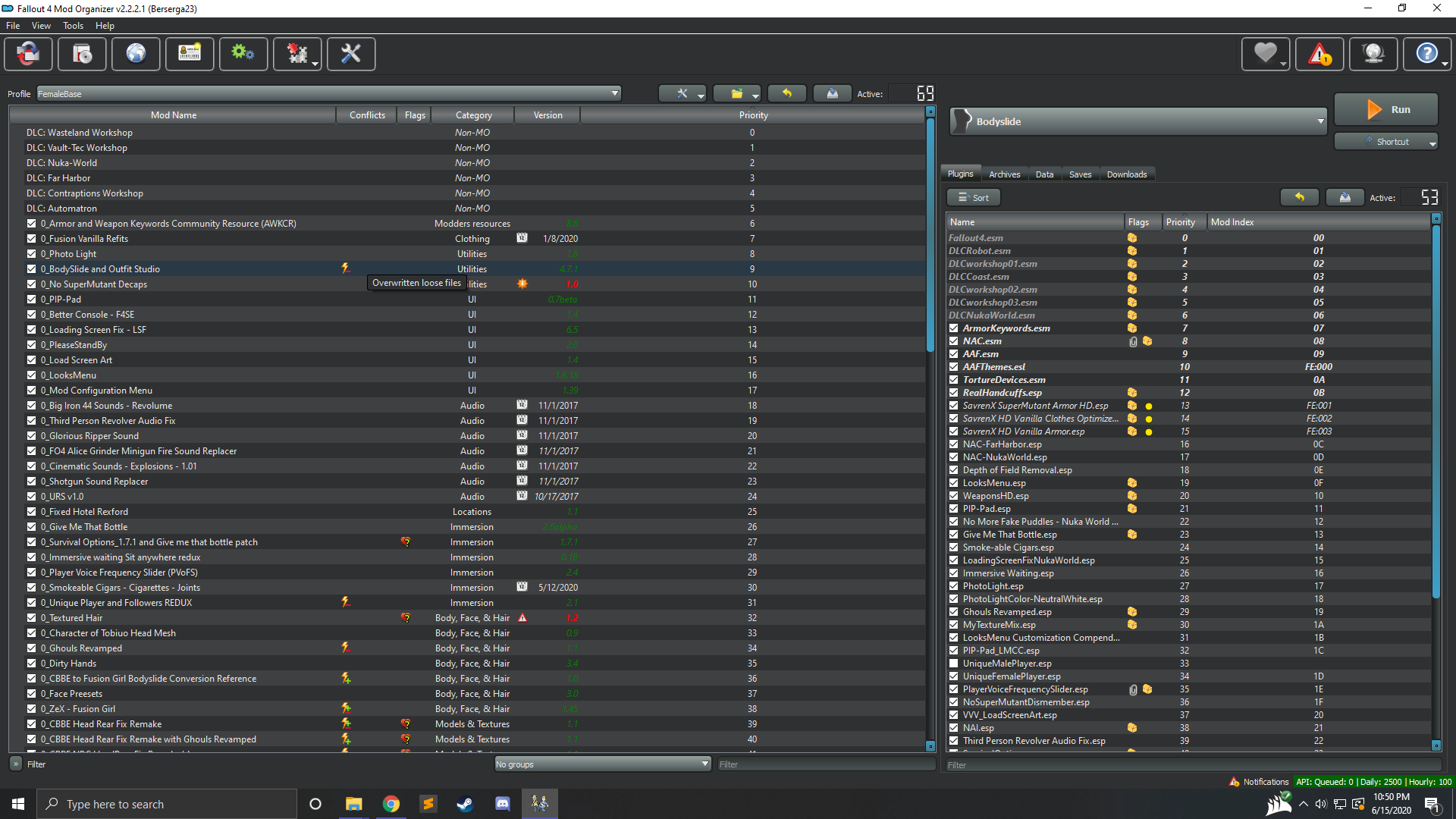Click the flag icon for NAC.esm plugin
1456x819 pixels.
(1147, 341)
